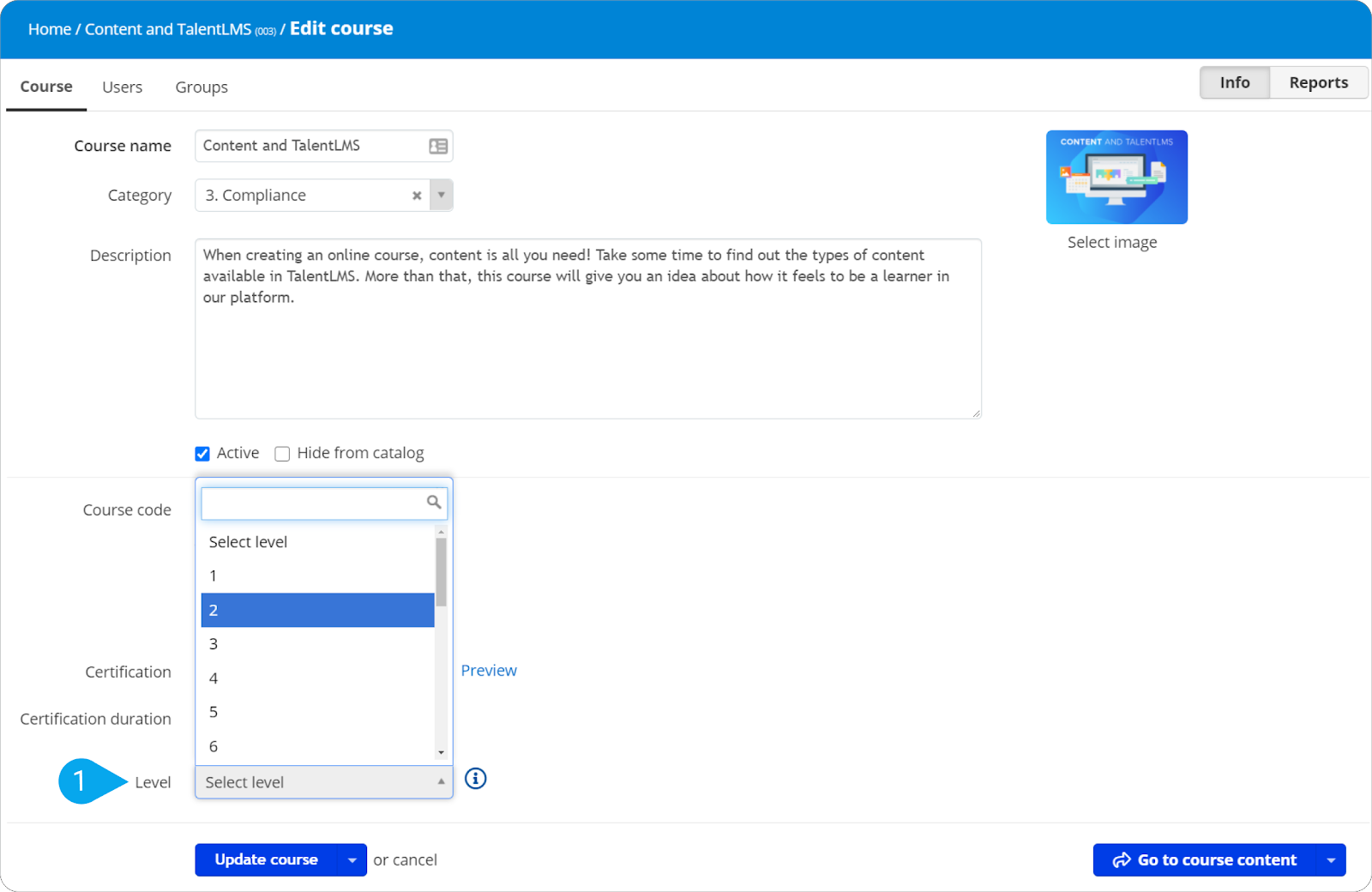The height and width of the screenshot is (892, 1372).
Task: Check Hide from catalog
Action: point(282,454)
